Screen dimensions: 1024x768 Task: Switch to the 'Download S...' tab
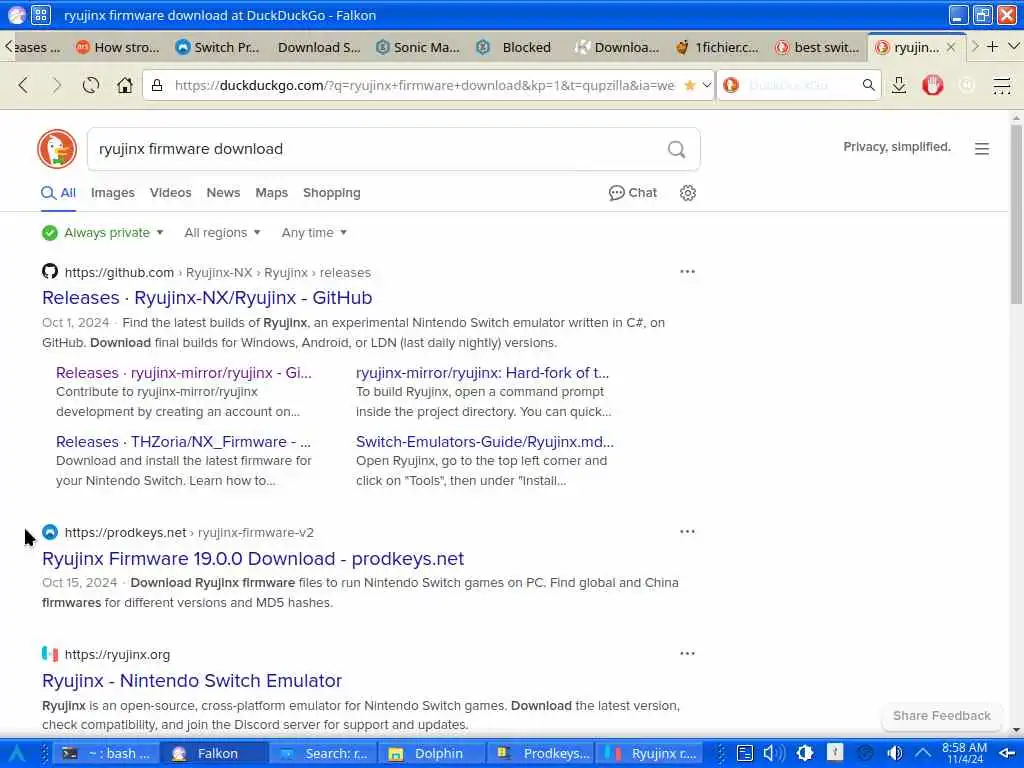[318, 47]
